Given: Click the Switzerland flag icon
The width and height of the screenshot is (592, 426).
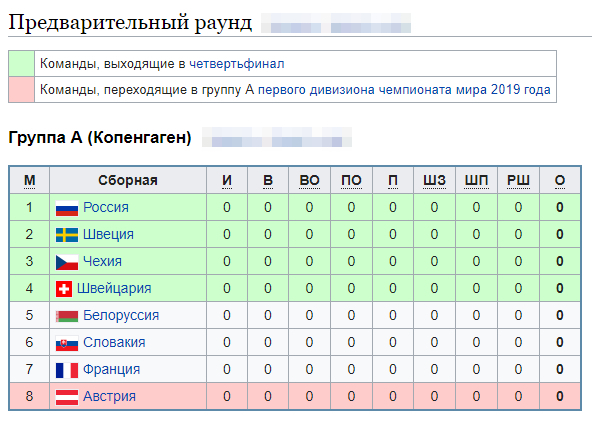Looking at the screenshot, I should 64,289.
